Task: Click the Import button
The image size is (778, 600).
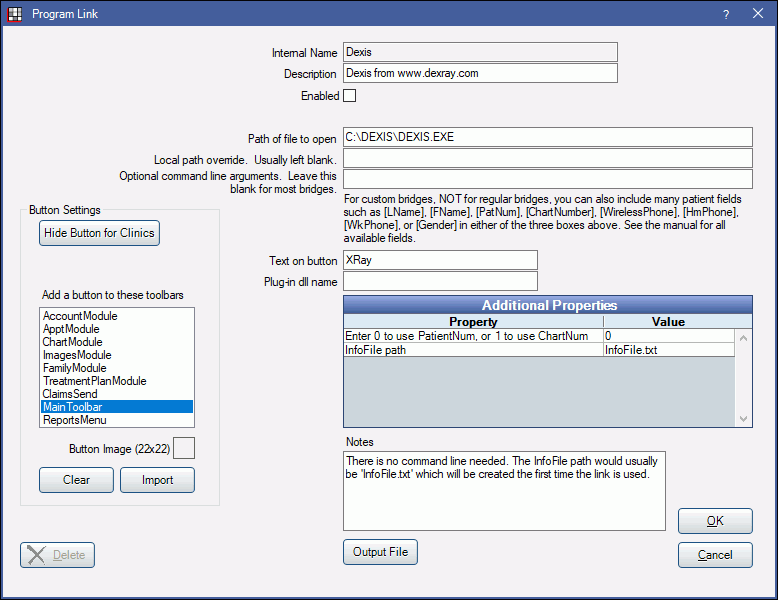Action: coord(157,480)
